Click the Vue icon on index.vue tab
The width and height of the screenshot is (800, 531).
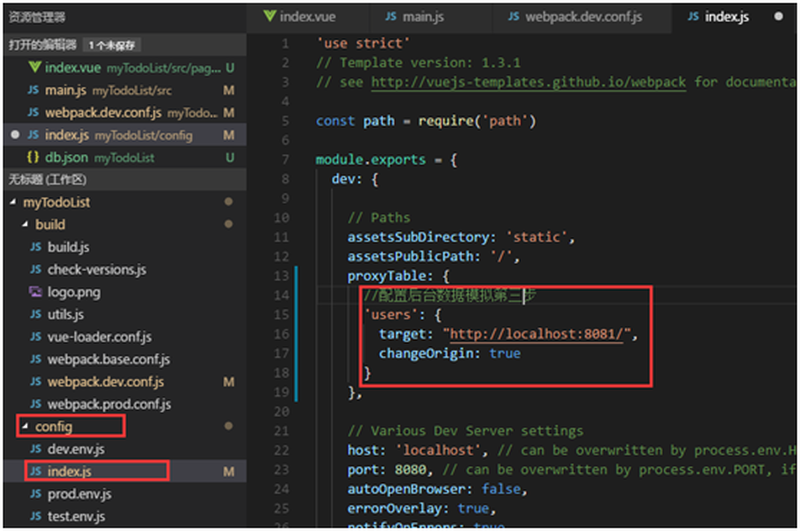(x=269, y=16)
